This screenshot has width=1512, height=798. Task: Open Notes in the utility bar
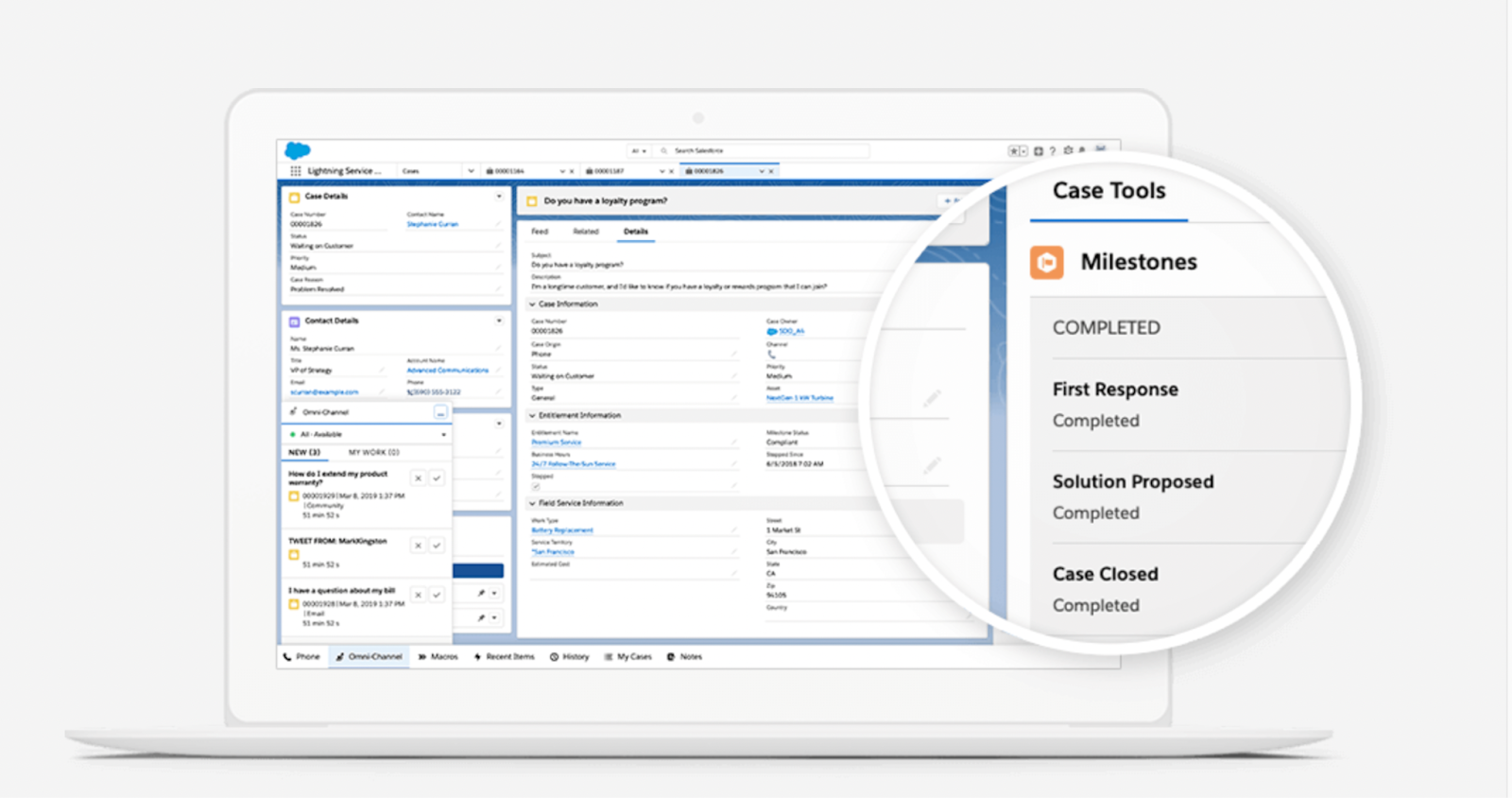(x=685, y=656)
